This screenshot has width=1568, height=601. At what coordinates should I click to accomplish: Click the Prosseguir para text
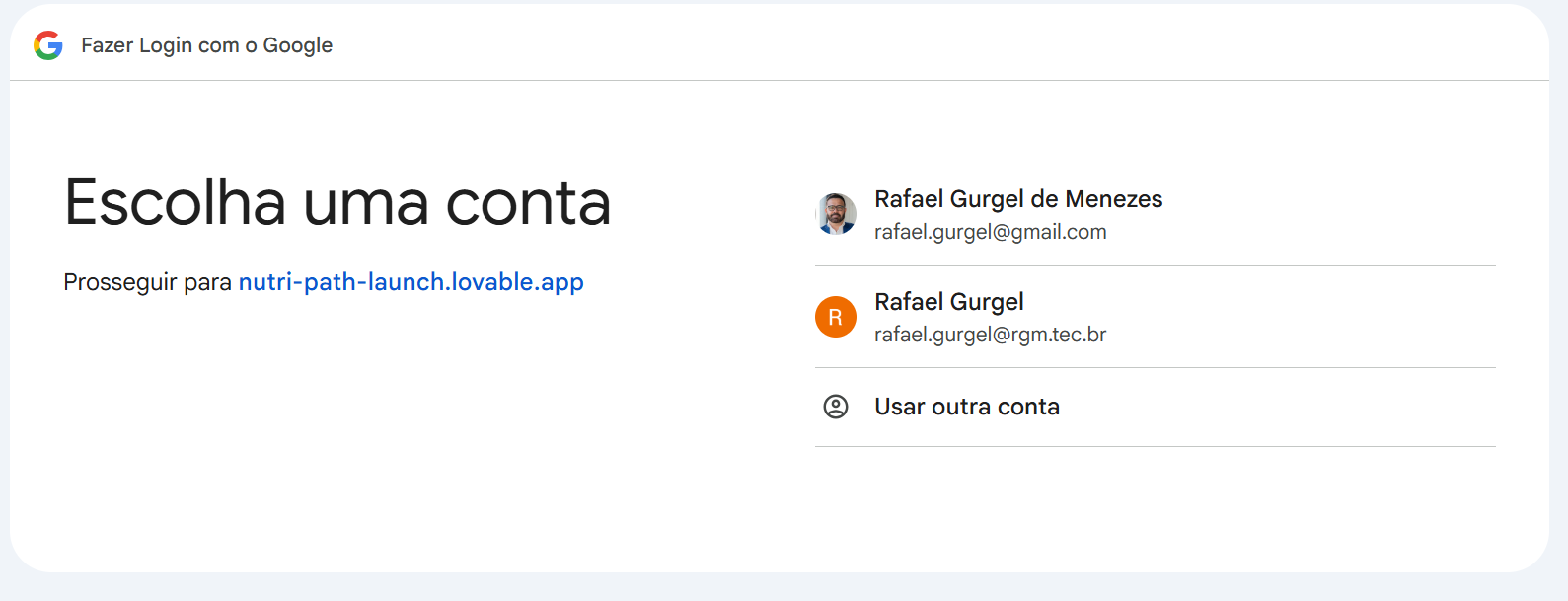pyautogui.click(x=147, y=283)
